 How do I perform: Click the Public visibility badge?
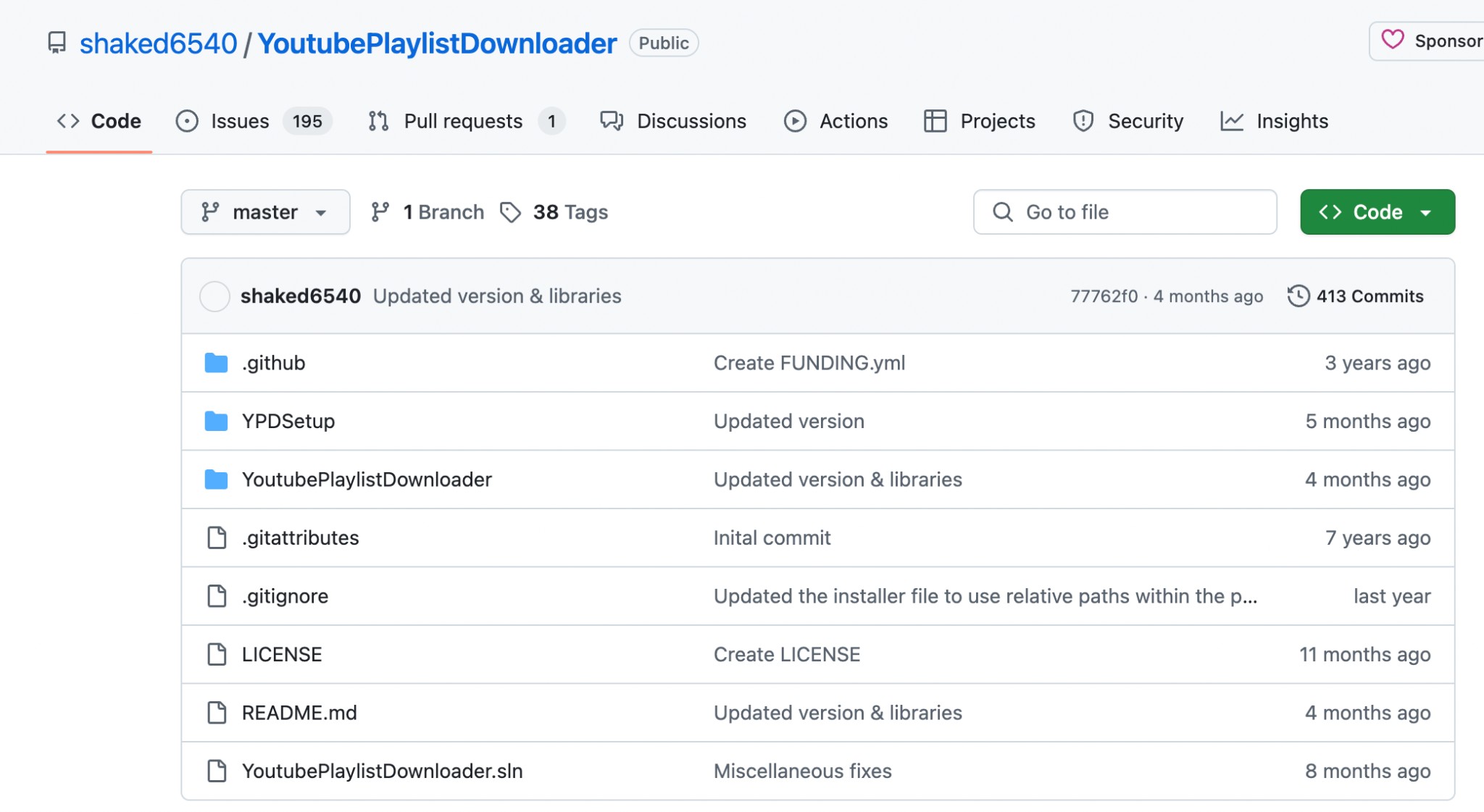[664, 43]
